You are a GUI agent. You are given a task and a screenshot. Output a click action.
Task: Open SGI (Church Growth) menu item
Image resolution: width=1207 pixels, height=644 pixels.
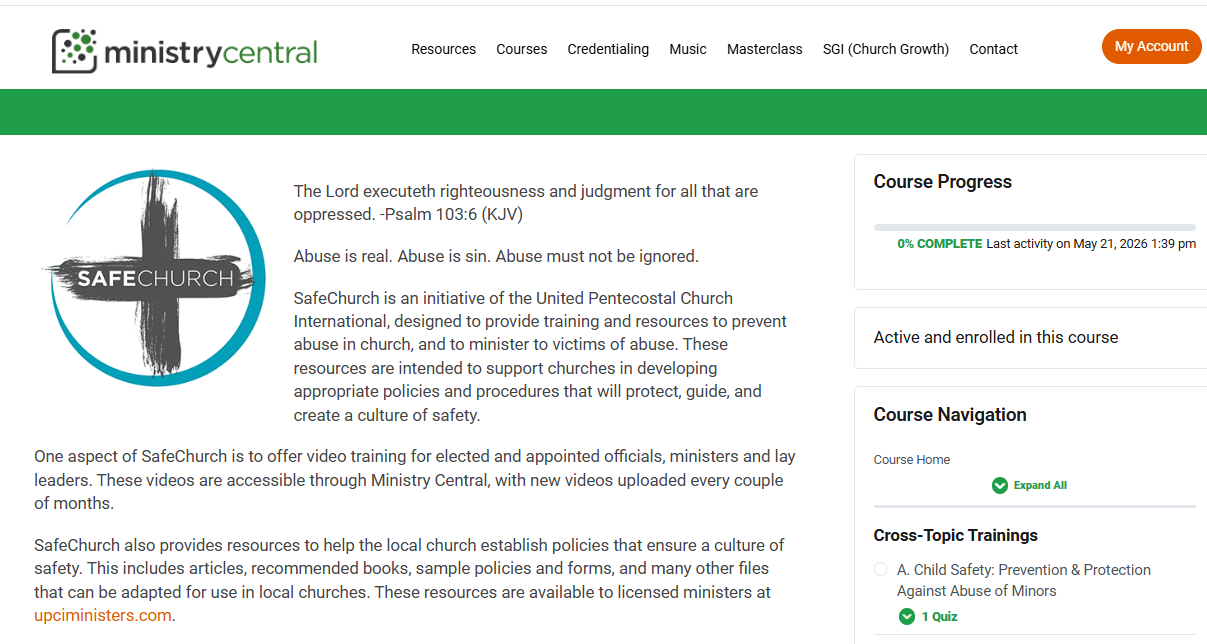(886, 49)
